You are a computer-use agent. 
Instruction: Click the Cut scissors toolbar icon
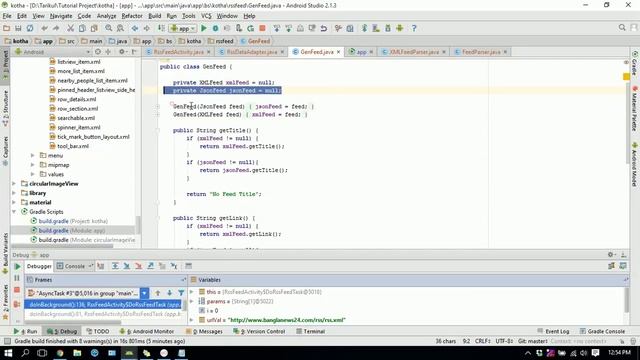71,28
